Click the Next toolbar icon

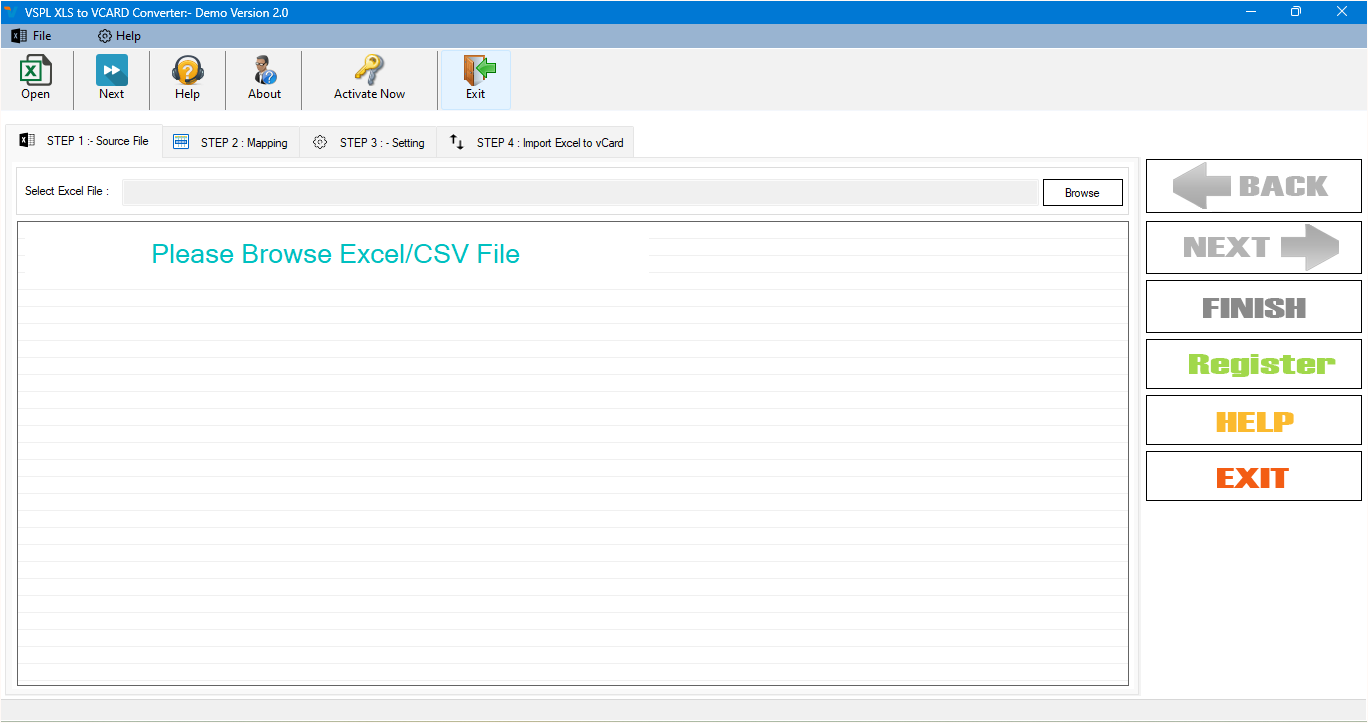111,78
